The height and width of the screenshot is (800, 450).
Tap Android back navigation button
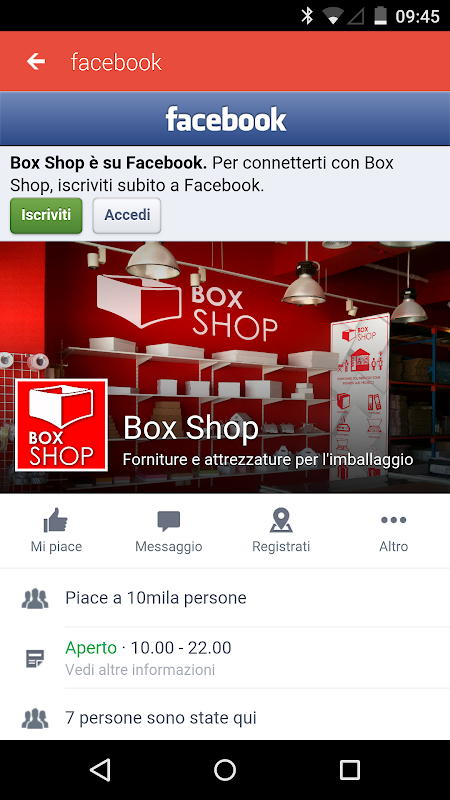(100, 769)
